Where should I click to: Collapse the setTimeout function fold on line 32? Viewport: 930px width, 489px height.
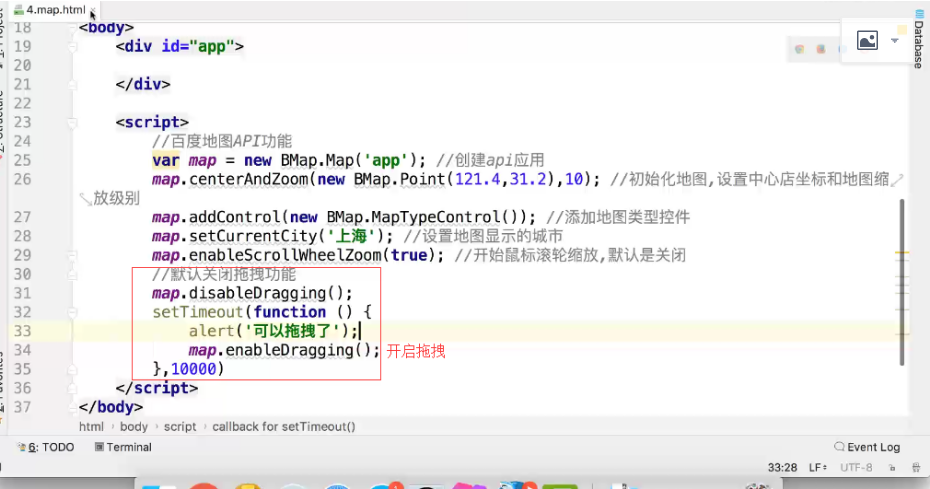(x=72, y=312)
